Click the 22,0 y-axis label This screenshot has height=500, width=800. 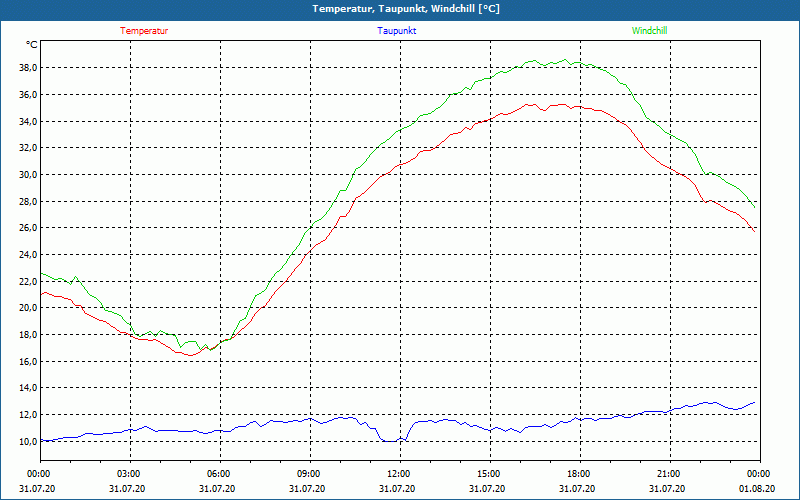tap(28, 281)
